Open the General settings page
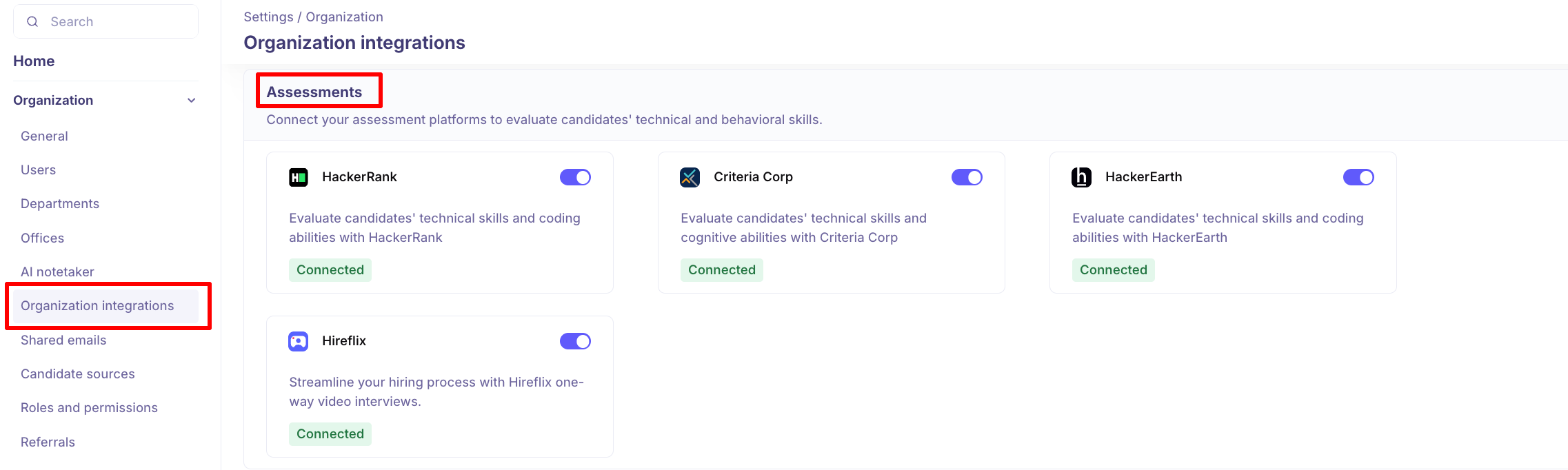 [x=44, y=136]
